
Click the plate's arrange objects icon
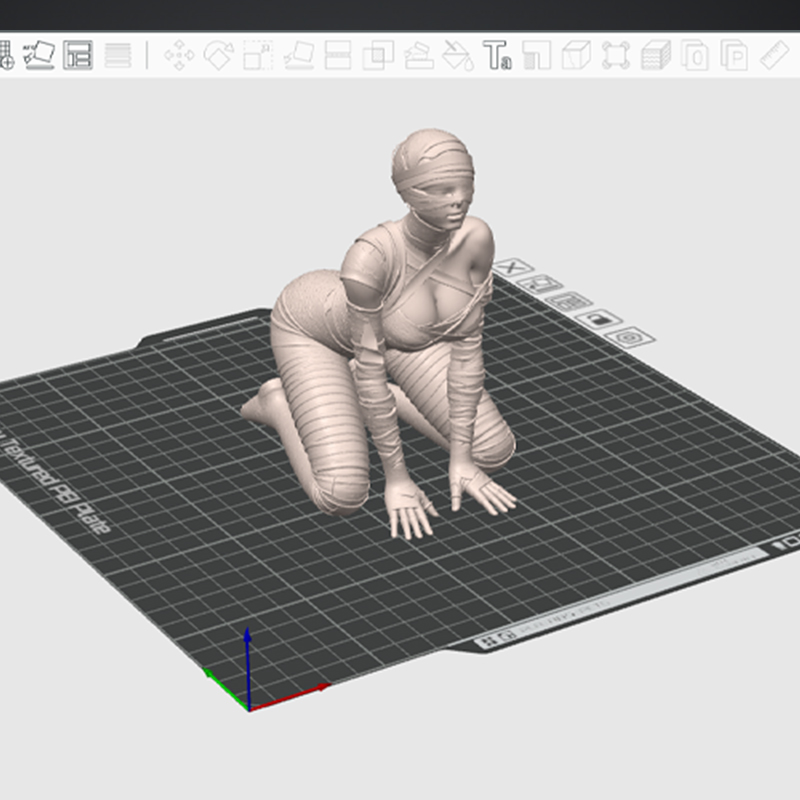[569, 302]
